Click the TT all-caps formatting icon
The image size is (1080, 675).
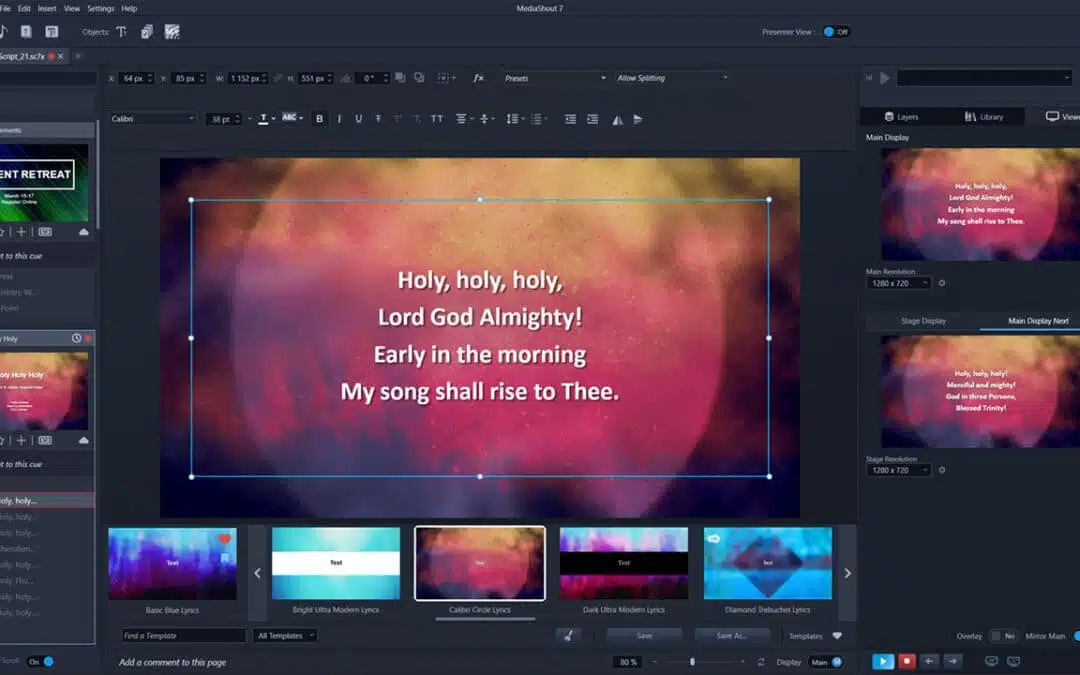click(x=437, y=118)
